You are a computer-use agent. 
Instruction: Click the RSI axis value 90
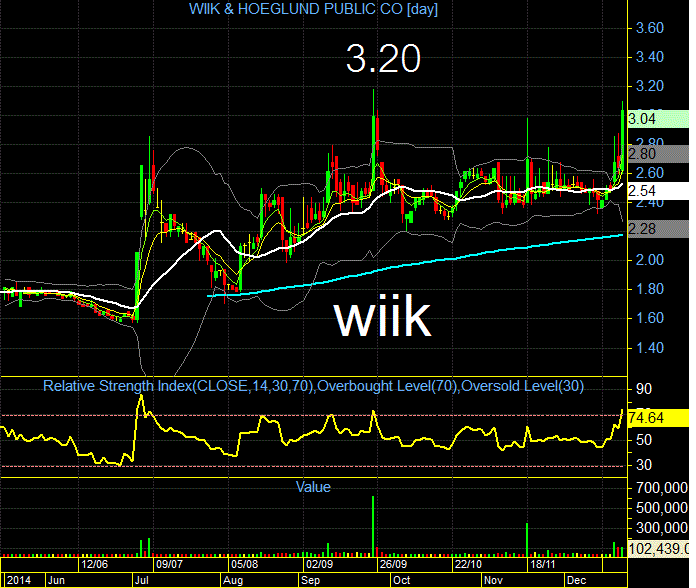click(644, 389)
